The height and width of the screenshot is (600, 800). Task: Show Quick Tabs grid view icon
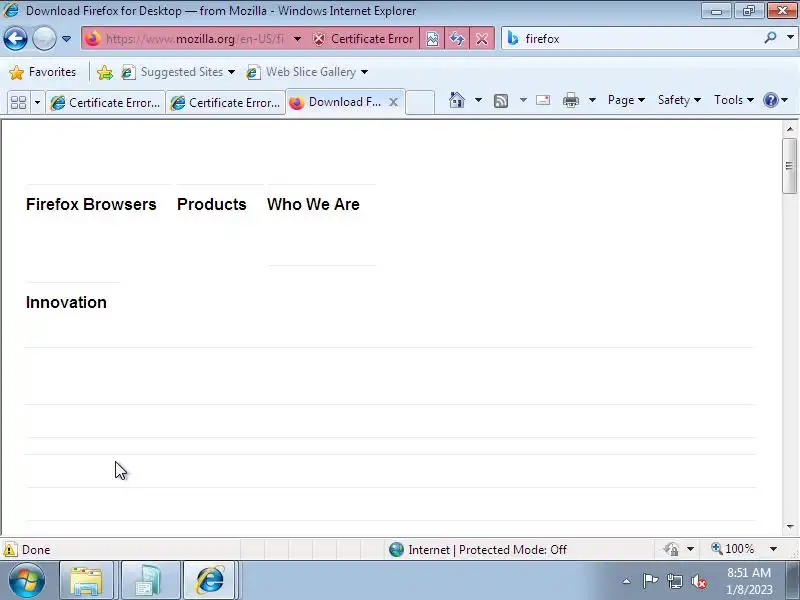click(x=18, y=103)
